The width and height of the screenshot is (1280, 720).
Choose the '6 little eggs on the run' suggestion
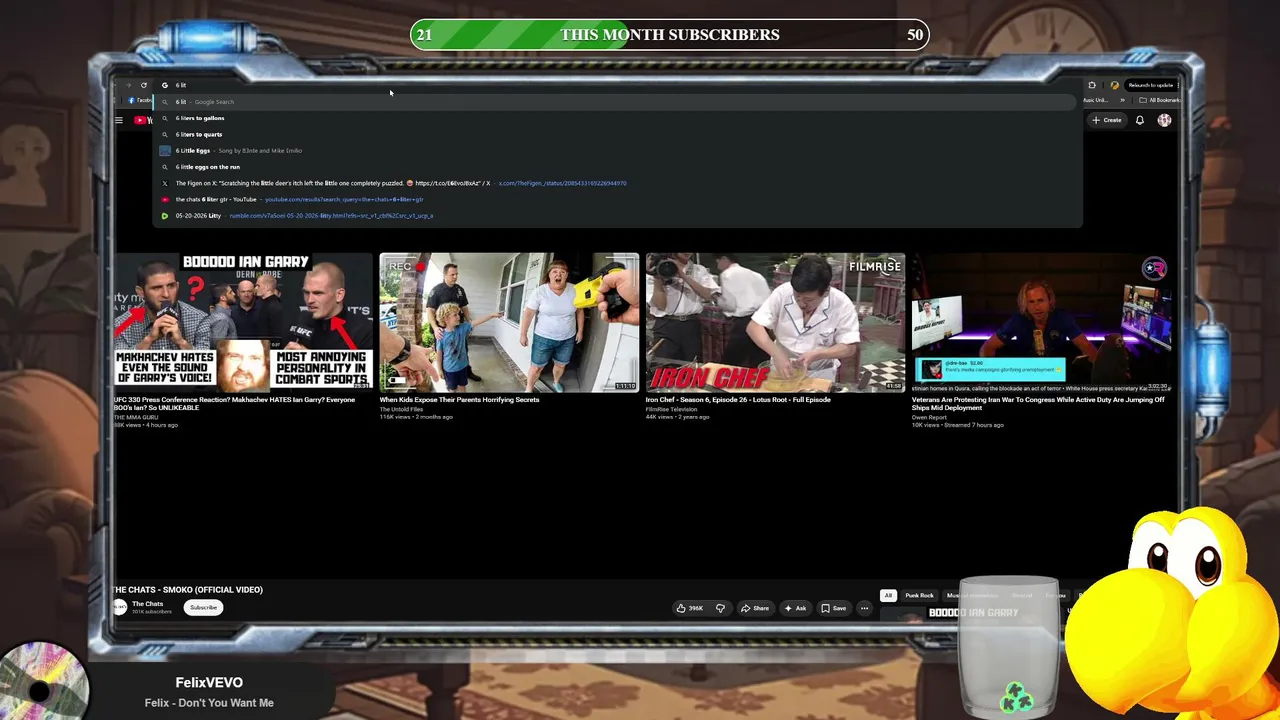pos(618,167)
